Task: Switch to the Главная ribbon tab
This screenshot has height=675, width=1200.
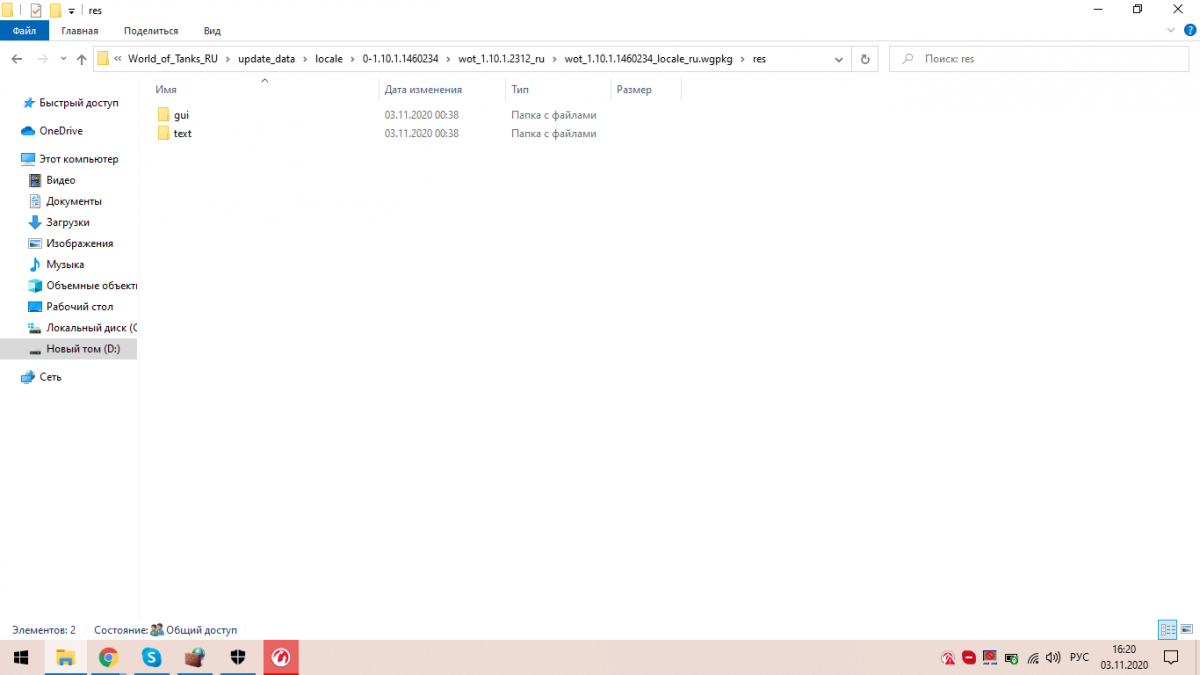Action: click(80, 31)
